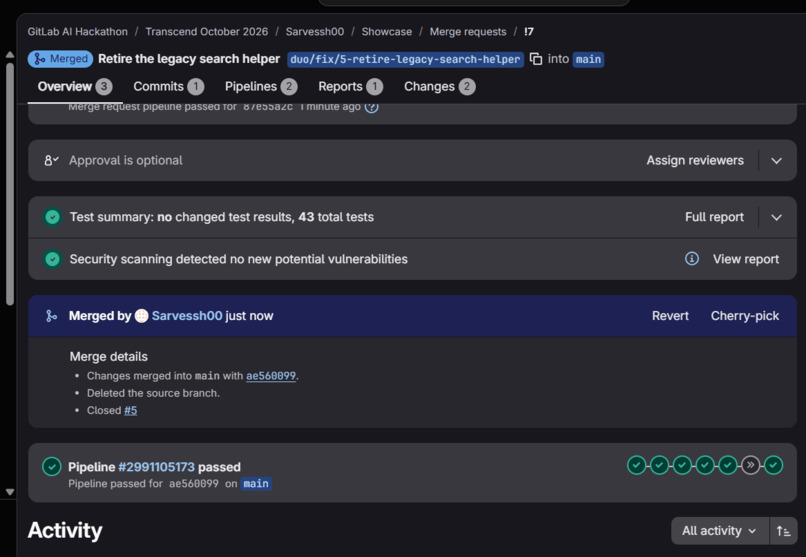Open the skipped pipeline stage icon

click(x=750, y=465)
